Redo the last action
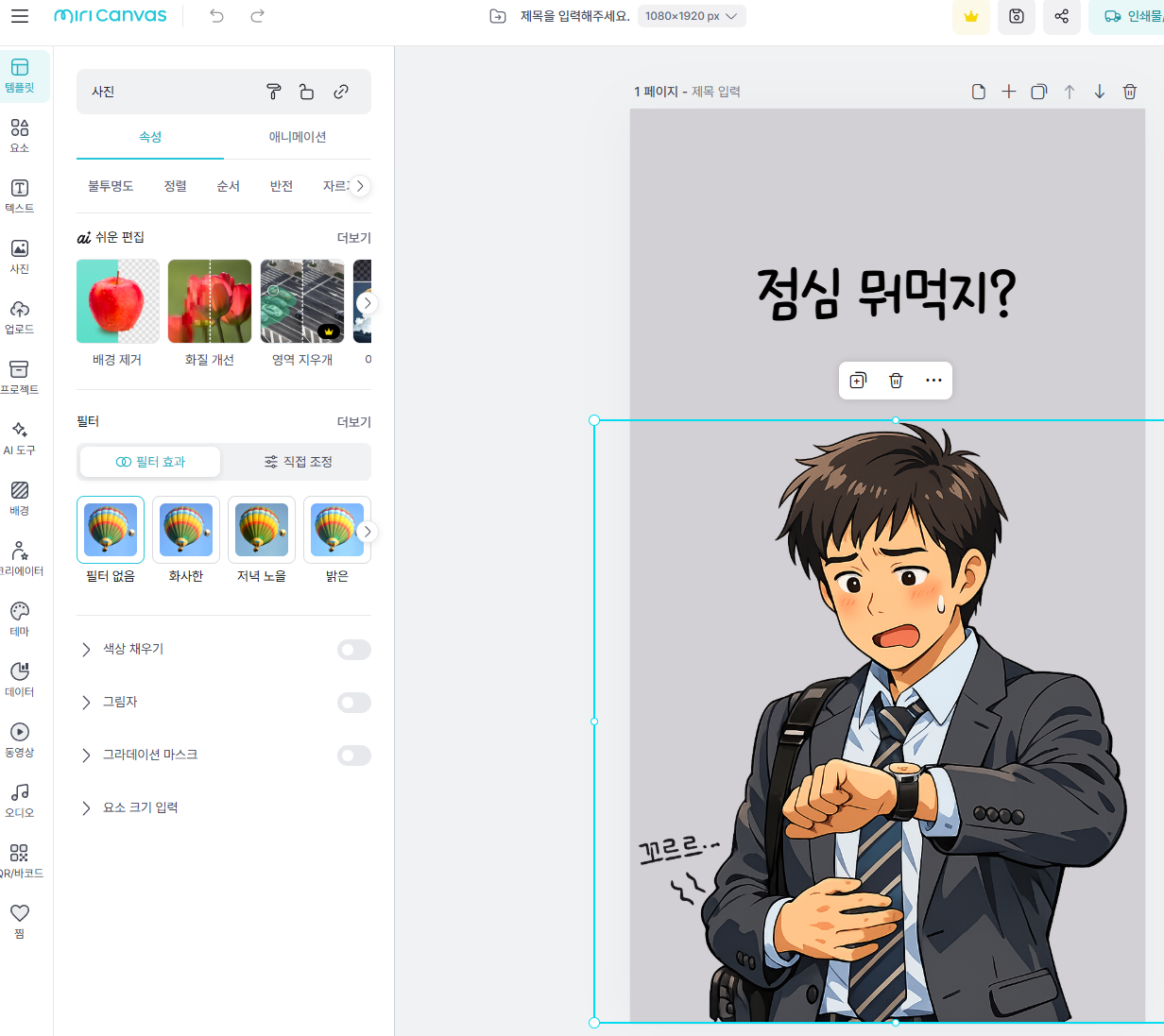 click(257, 16)
